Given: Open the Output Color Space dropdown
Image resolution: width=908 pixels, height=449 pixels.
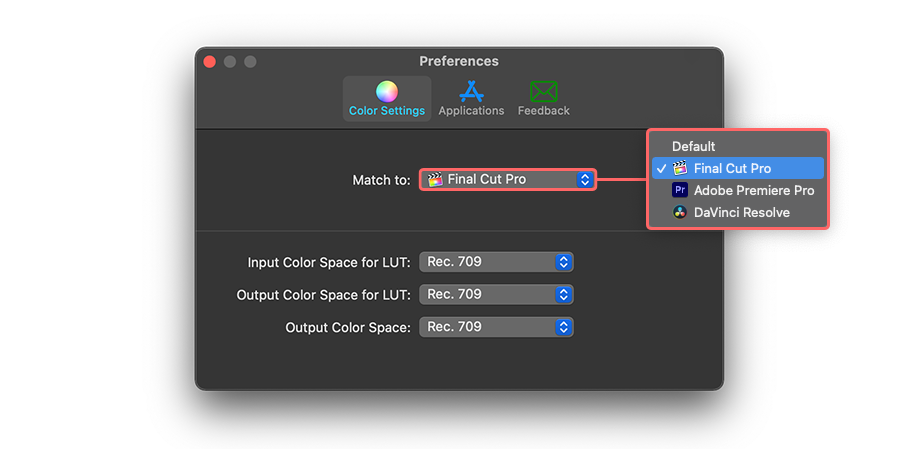Looking at the screenshot, I should pyautogui.click(x=496, y=327).
